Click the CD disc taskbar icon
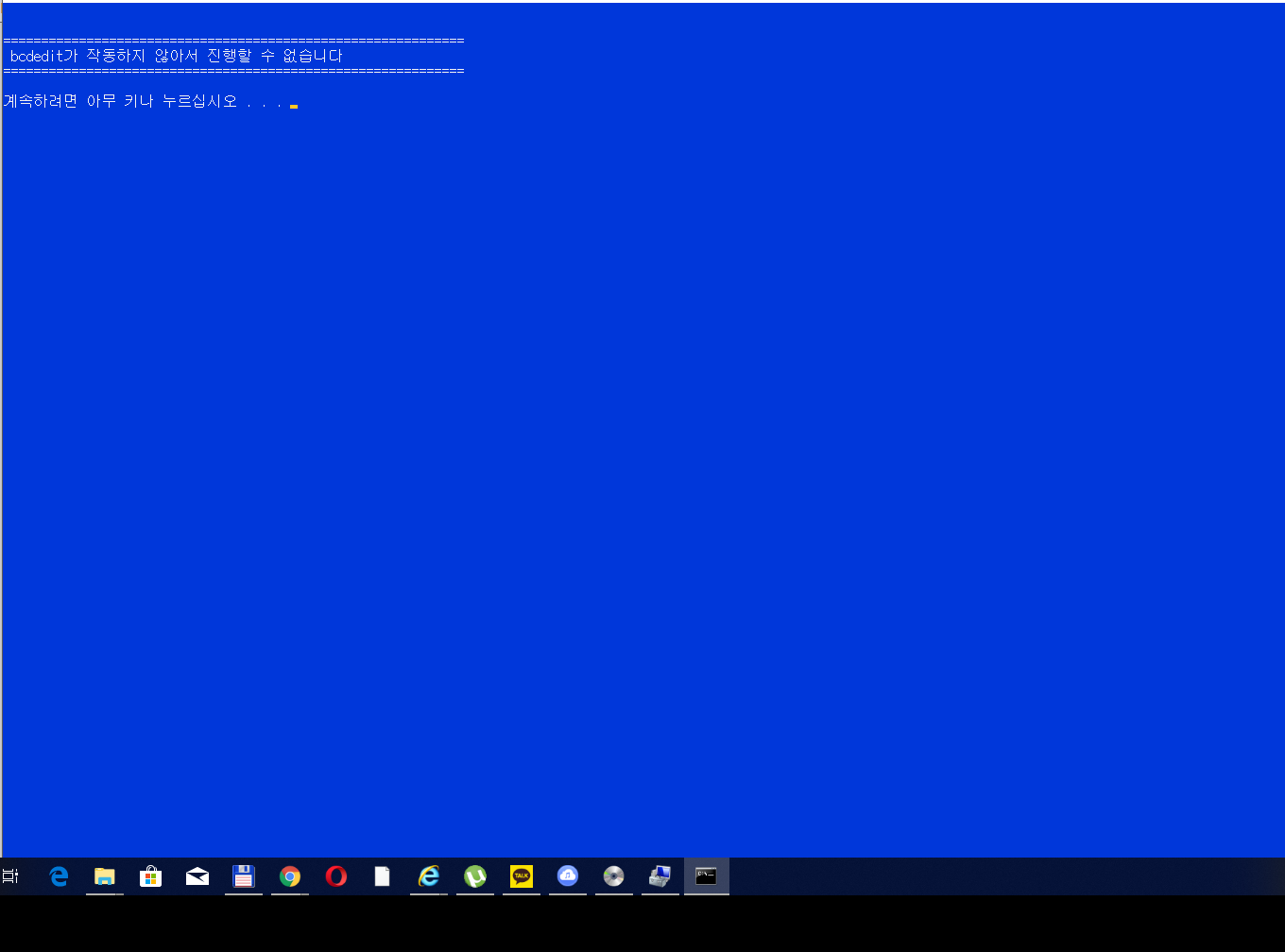The height and width of the screenshot is (952, 1285). click(614, 876)
